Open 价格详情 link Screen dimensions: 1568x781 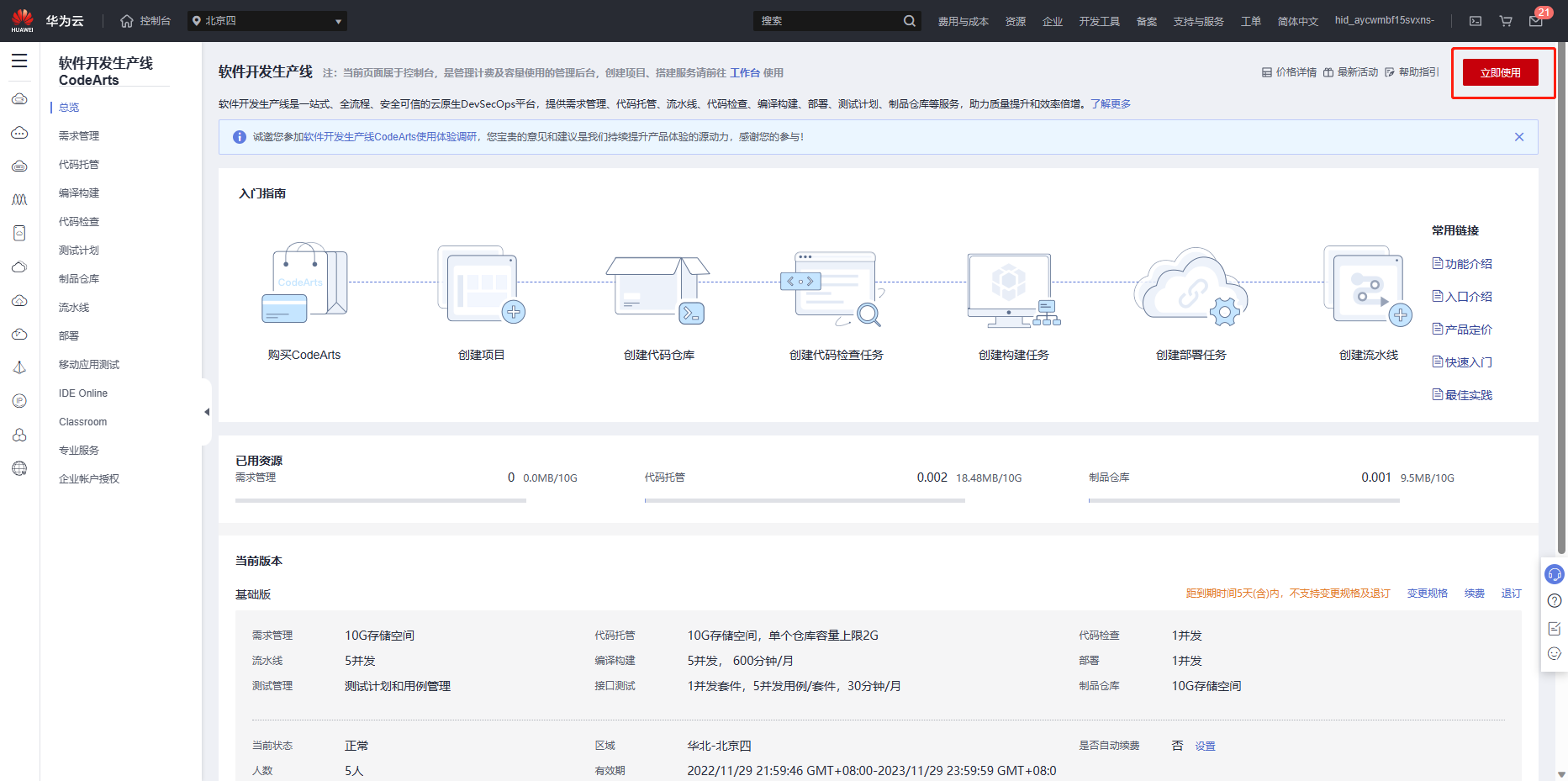pos(1290,72)
